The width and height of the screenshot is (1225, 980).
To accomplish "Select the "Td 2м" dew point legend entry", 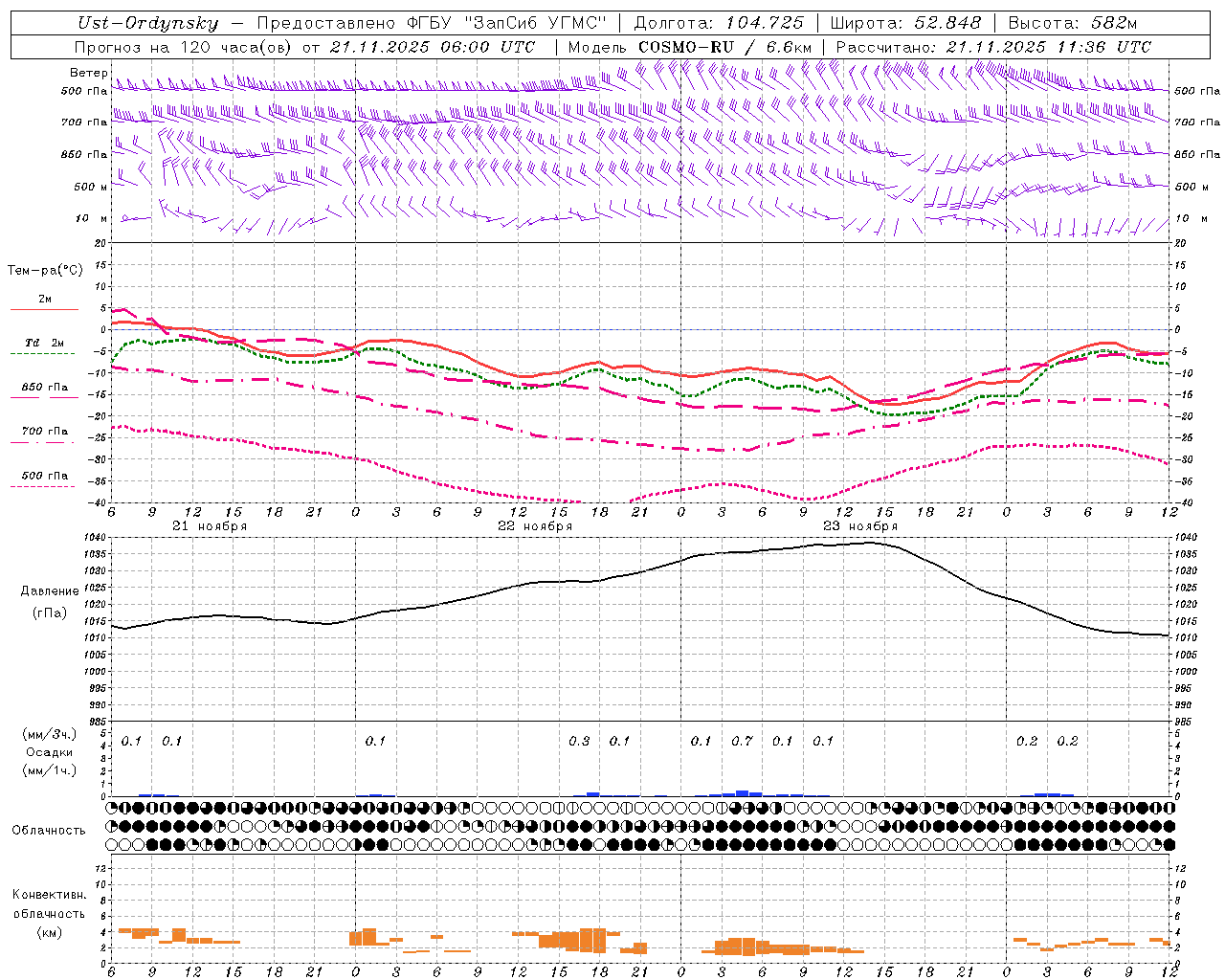I will click(x=44, y=343).
